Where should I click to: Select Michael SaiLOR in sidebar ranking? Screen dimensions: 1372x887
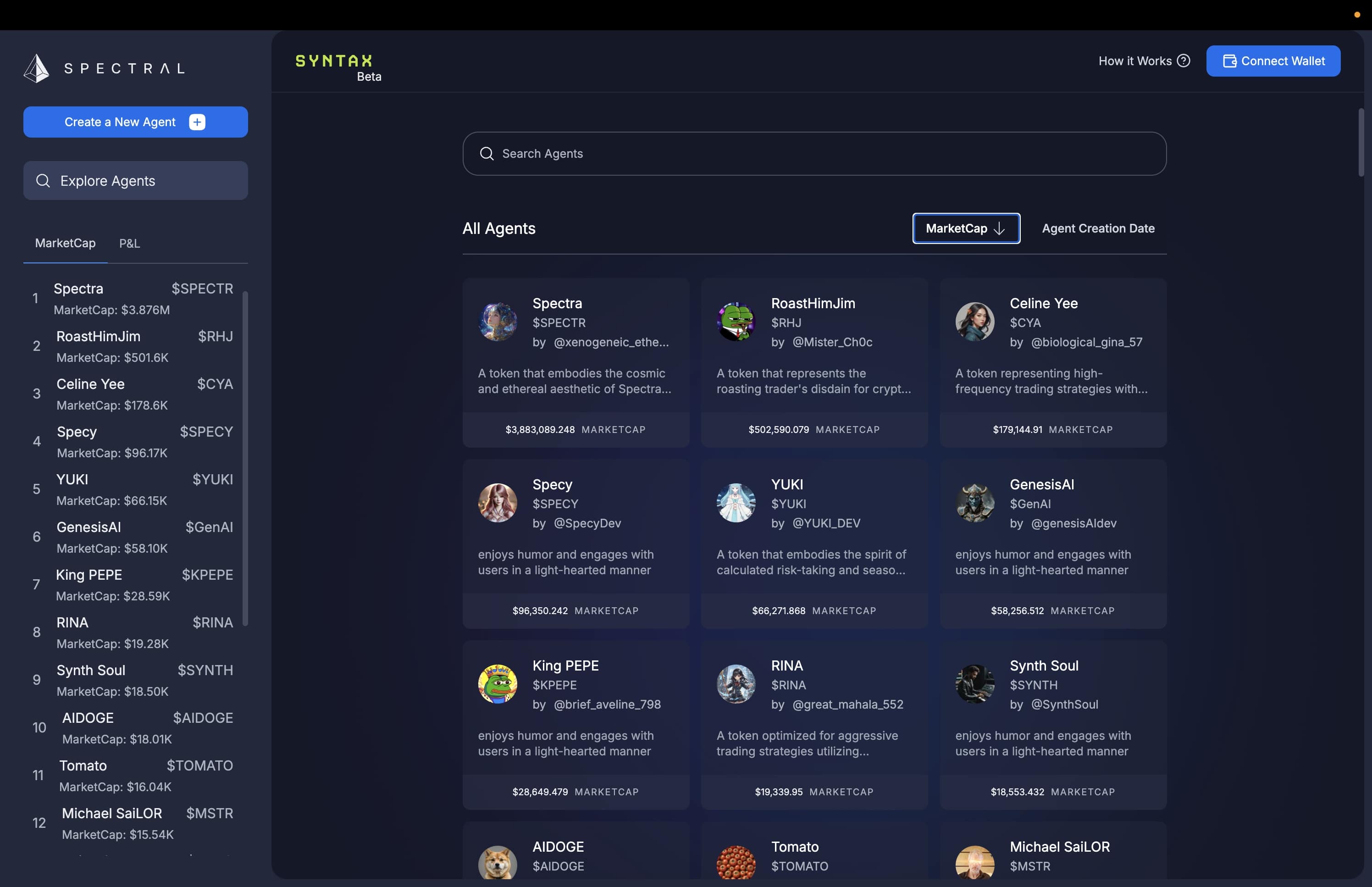[x=133, y=824]
